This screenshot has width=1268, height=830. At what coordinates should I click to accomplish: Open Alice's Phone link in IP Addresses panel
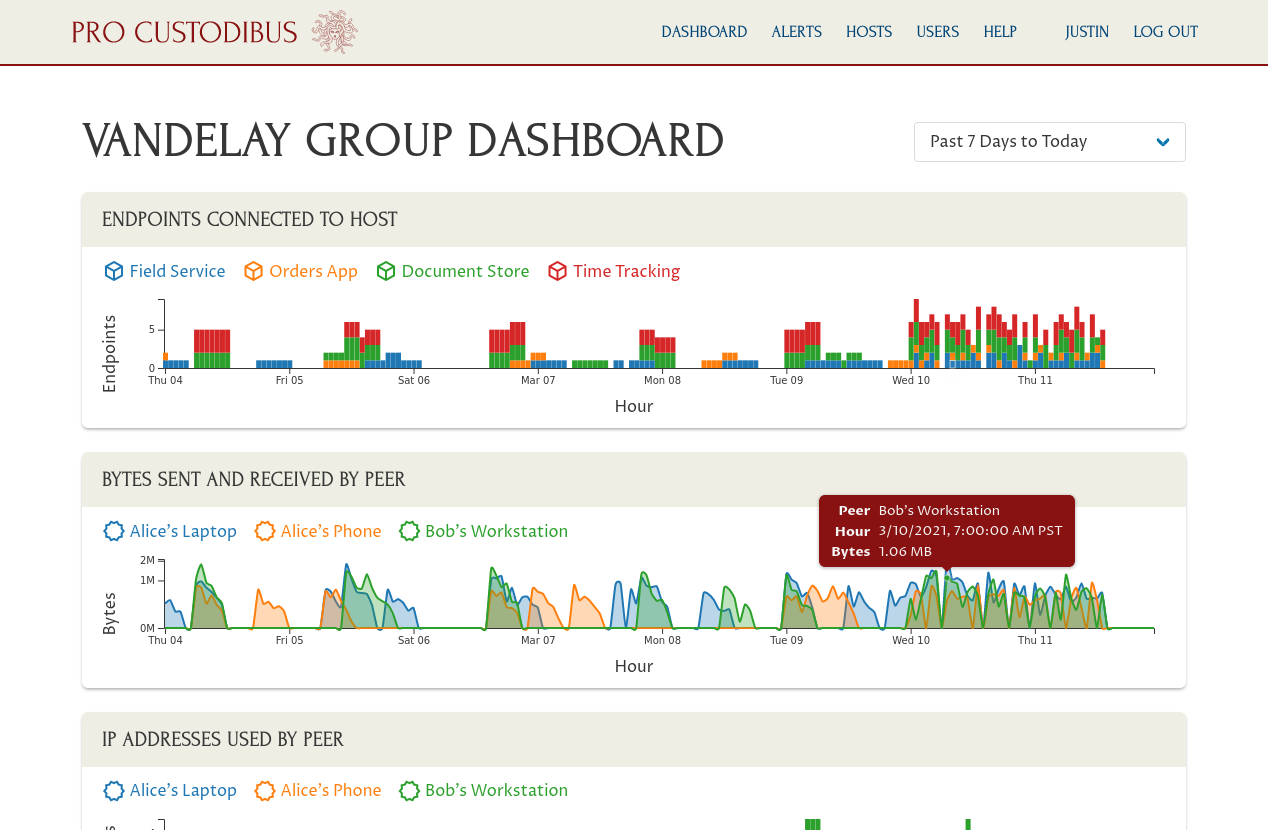331,791
